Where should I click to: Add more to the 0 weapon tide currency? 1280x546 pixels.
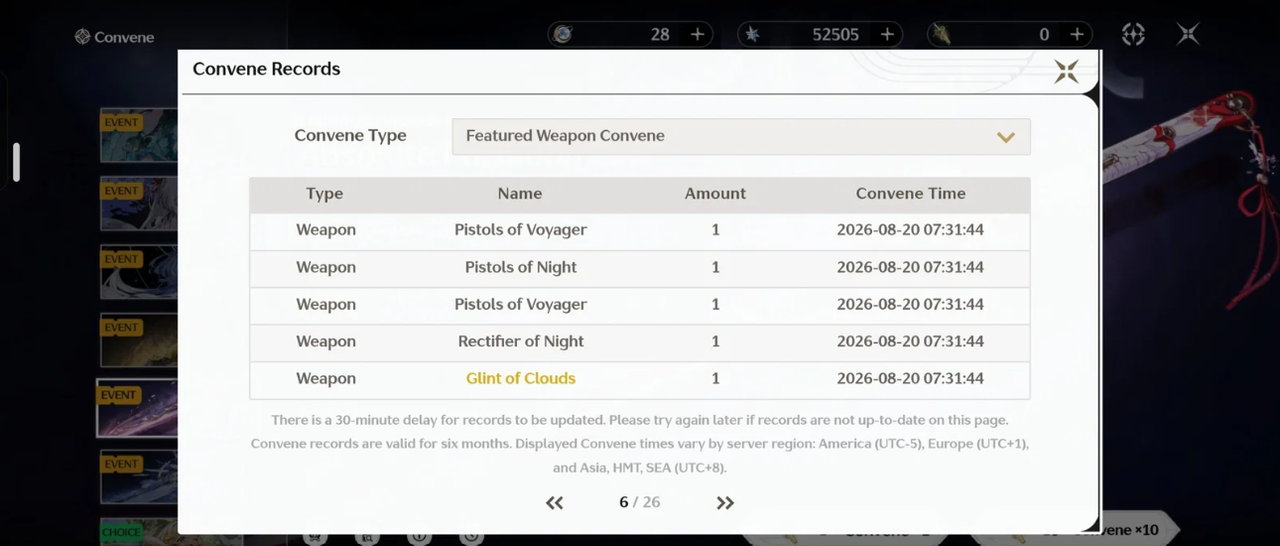click(1077, 34)
